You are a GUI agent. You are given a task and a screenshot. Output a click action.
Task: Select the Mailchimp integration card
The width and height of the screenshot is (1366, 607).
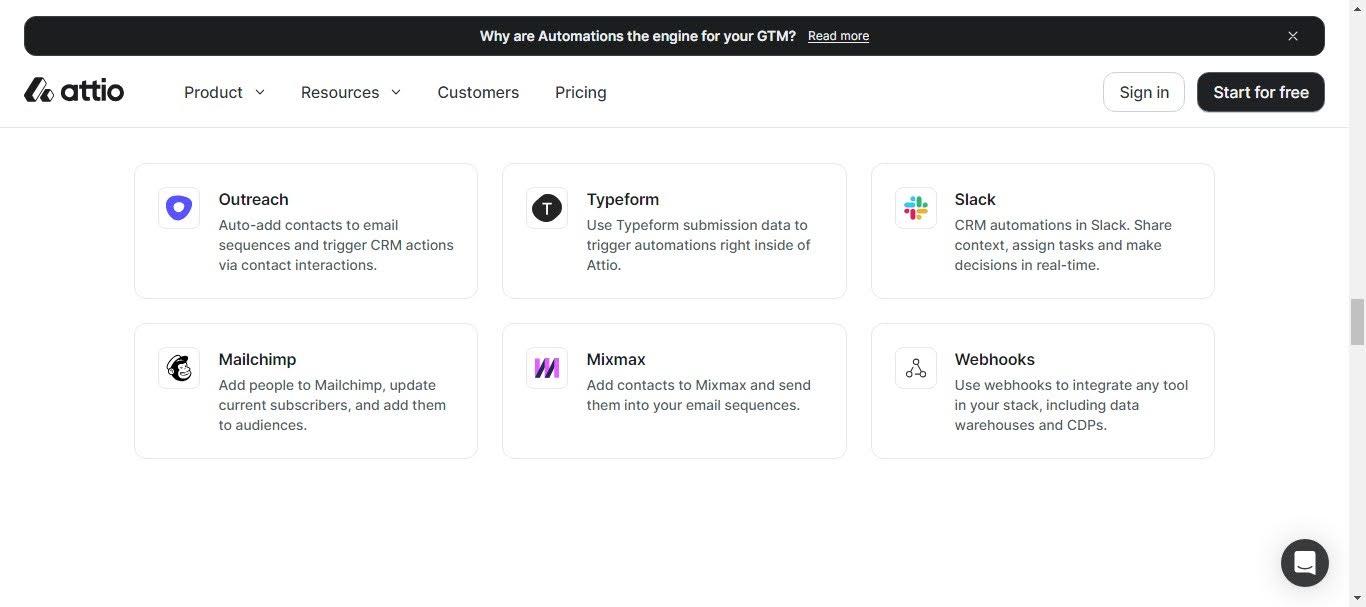305,390
